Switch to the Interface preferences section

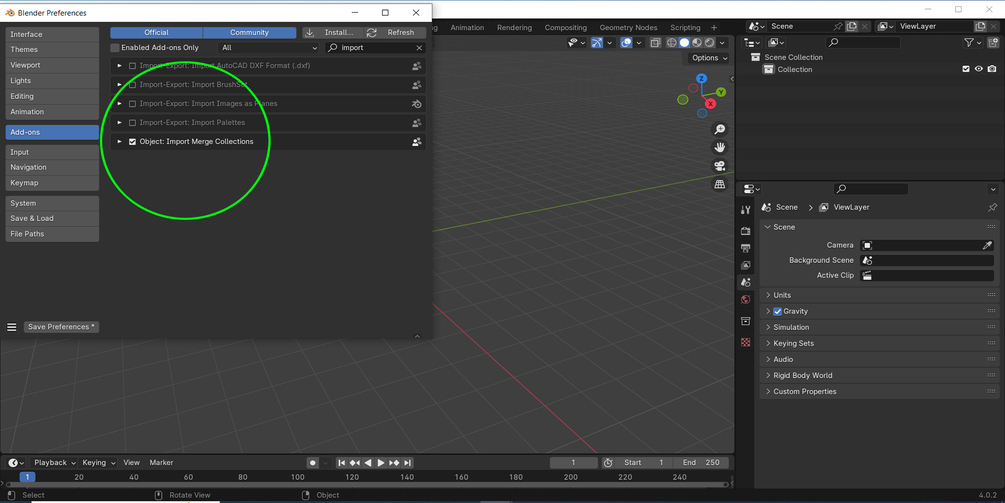click(x=52, y=35)
